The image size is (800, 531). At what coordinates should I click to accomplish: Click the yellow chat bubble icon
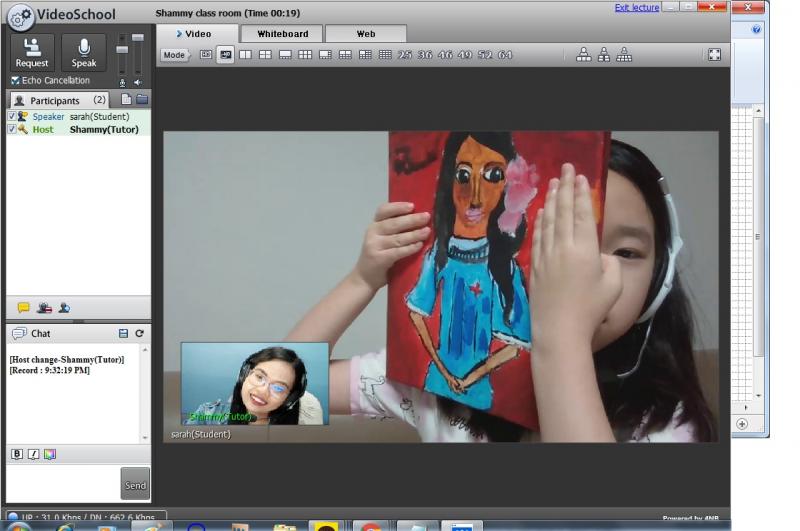coord(23,308)
